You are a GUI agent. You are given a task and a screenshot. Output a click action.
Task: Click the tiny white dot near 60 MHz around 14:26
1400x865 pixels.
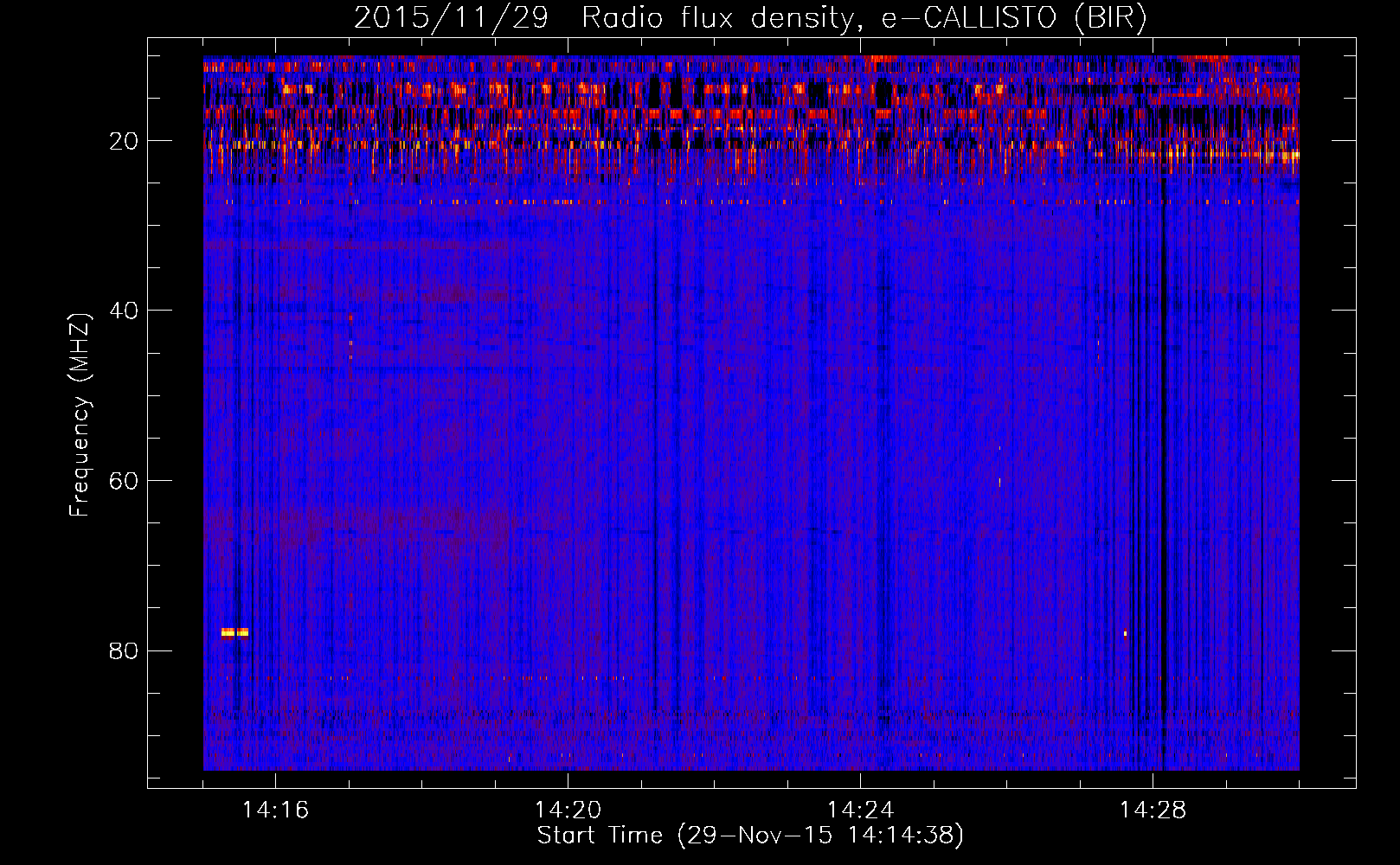(x=1000, y=482)
